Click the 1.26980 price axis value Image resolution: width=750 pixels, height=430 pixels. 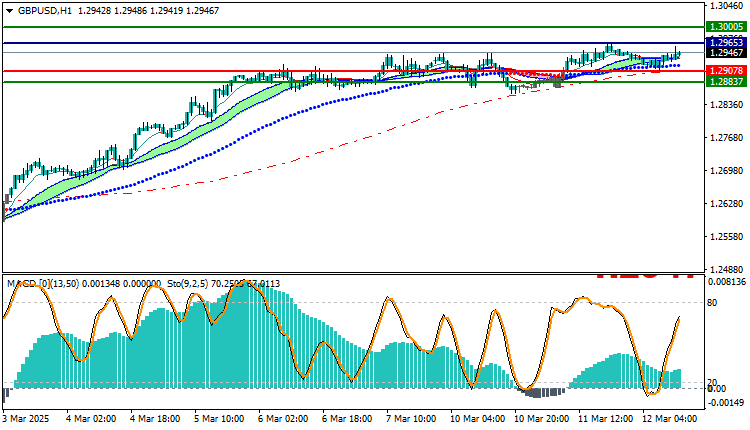tap(727, 171)
